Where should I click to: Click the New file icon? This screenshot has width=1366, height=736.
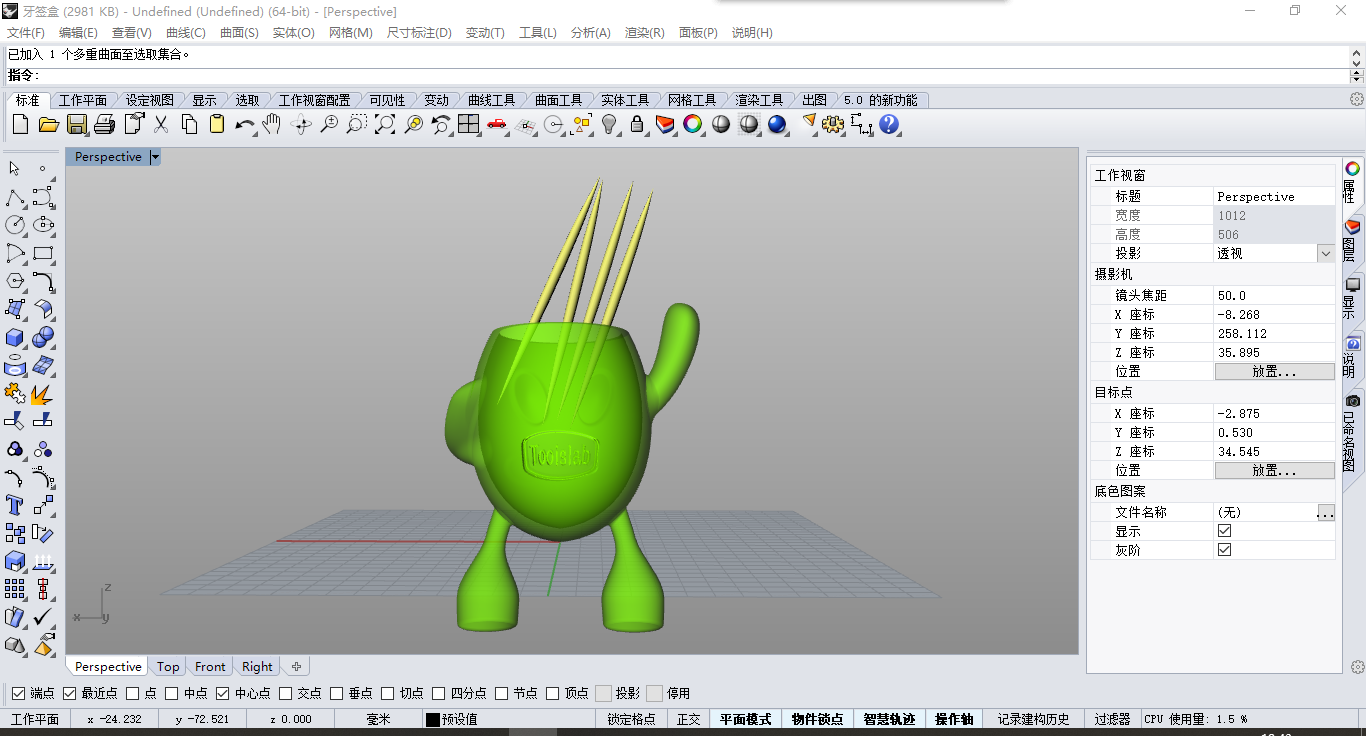pyautogui.click(x=20, y=124)
